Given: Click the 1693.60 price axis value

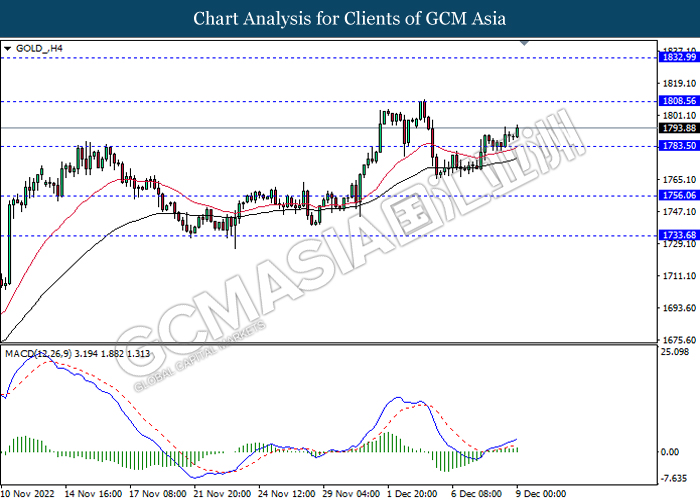Looking at the screenshot, I should [x=679, y=308].
